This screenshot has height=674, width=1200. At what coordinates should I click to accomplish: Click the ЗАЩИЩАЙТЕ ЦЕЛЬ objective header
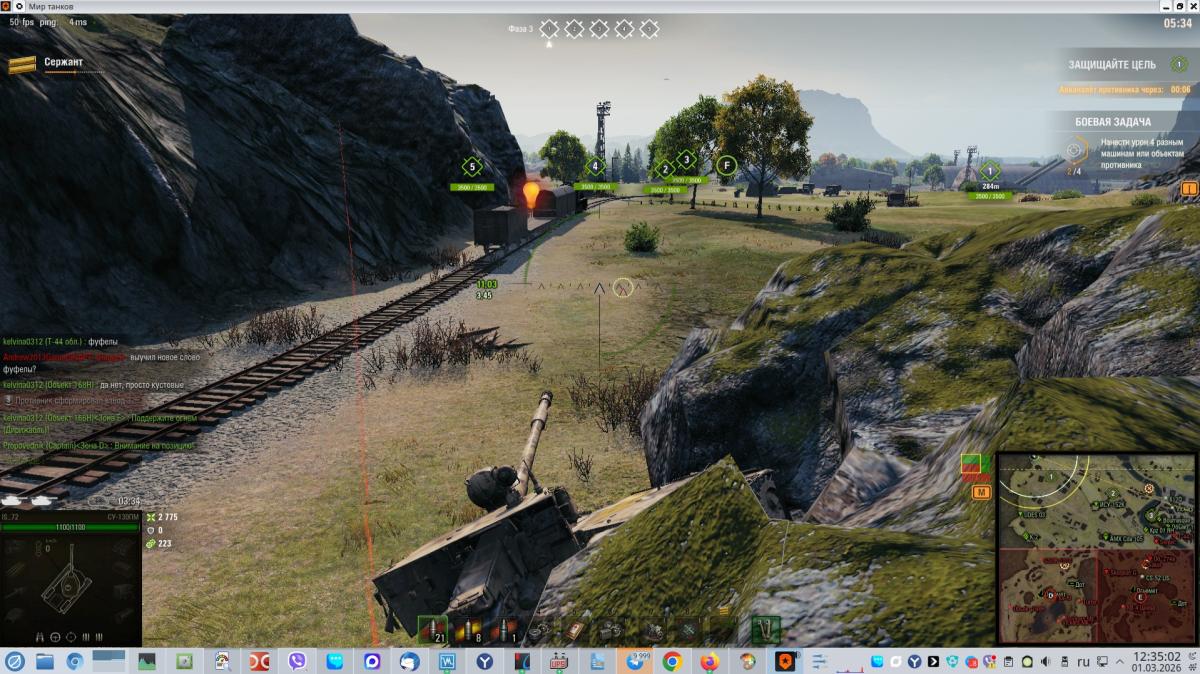click(x=1112, y=65)
